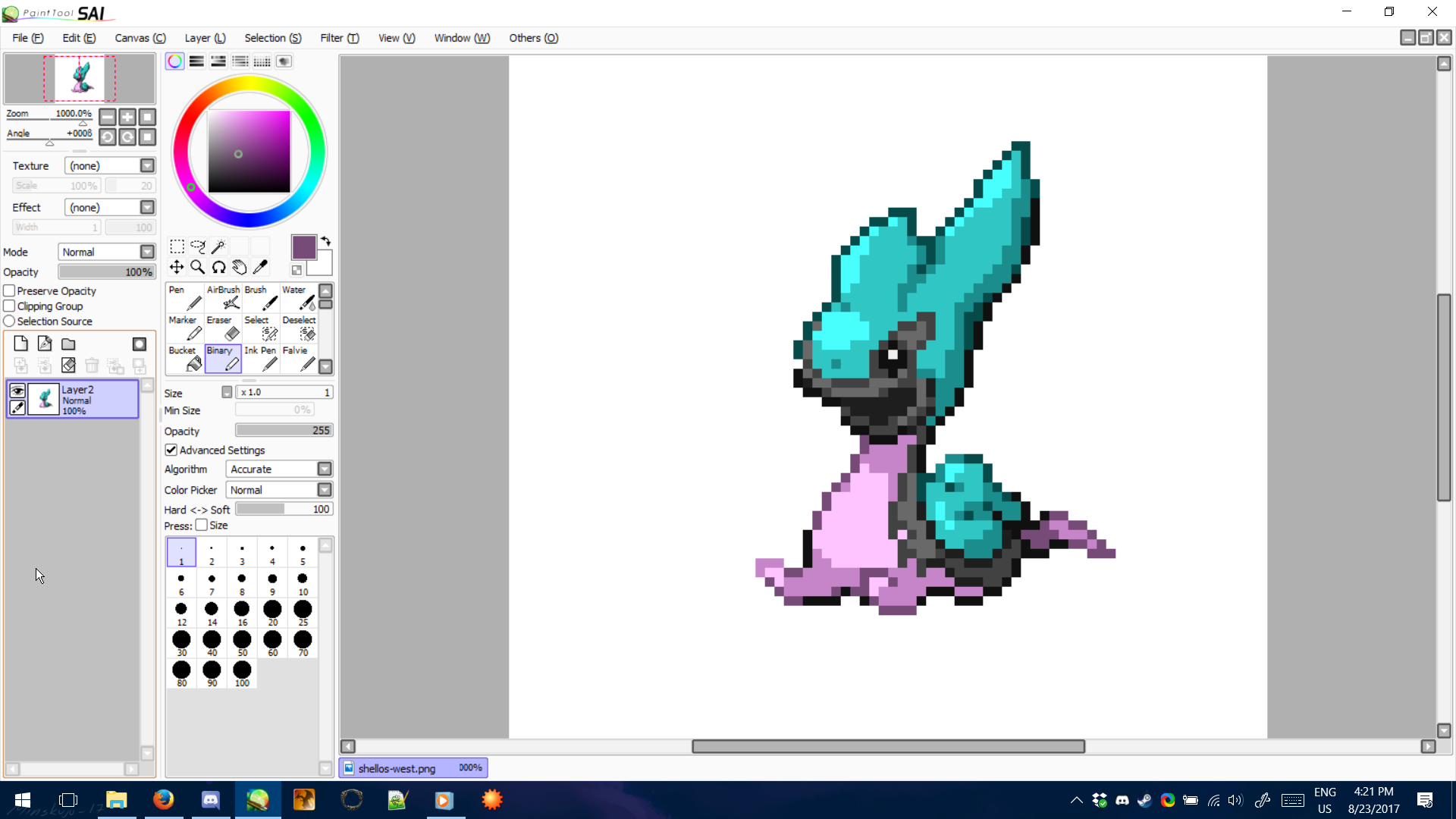Viewport: 1456px width, 819px height.
Task: Select the Eraser tool
Action: [x=223, y=329]
